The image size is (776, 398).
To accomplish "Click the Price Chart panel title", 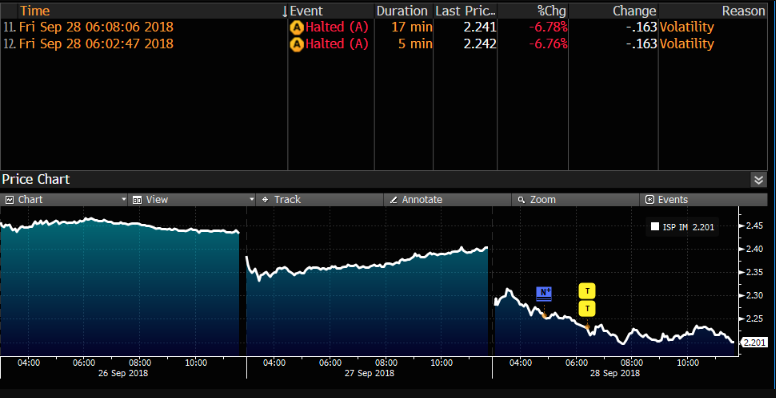I will pyautogui.click(x=36, y=179).
